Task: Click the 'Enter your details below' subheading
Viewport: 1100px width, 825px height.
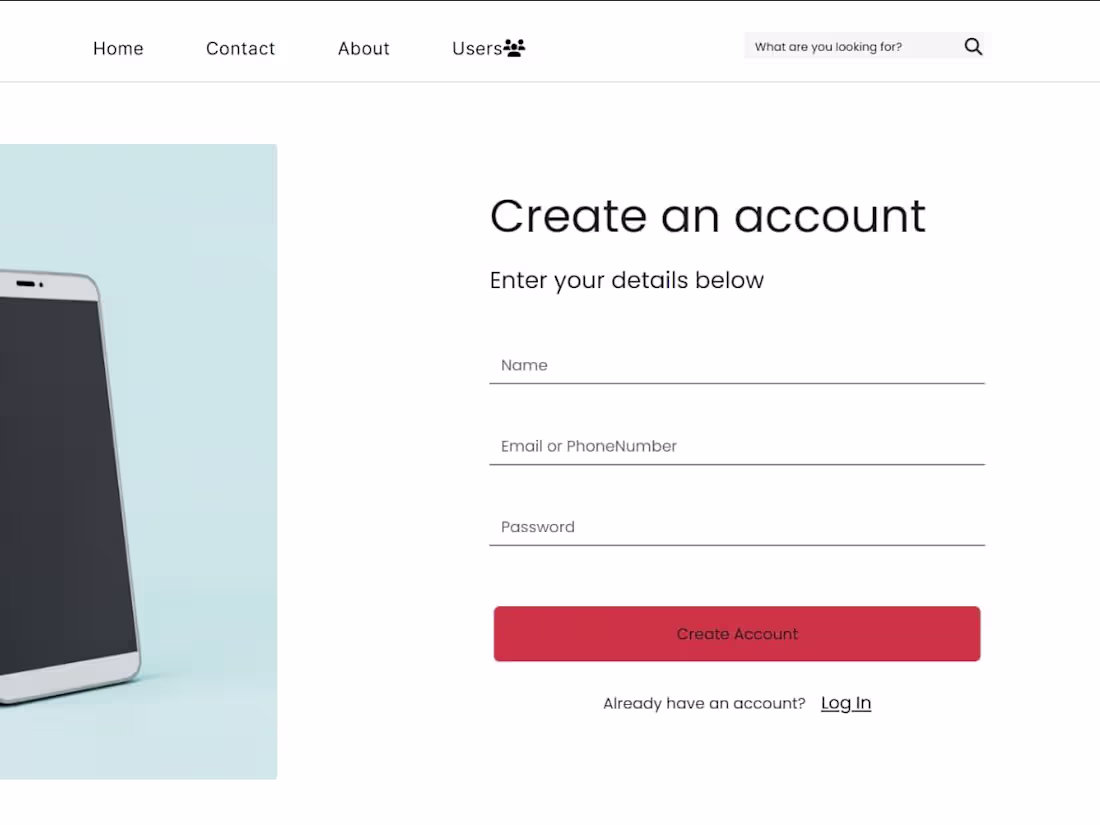Action: click(x=626, y=280)
